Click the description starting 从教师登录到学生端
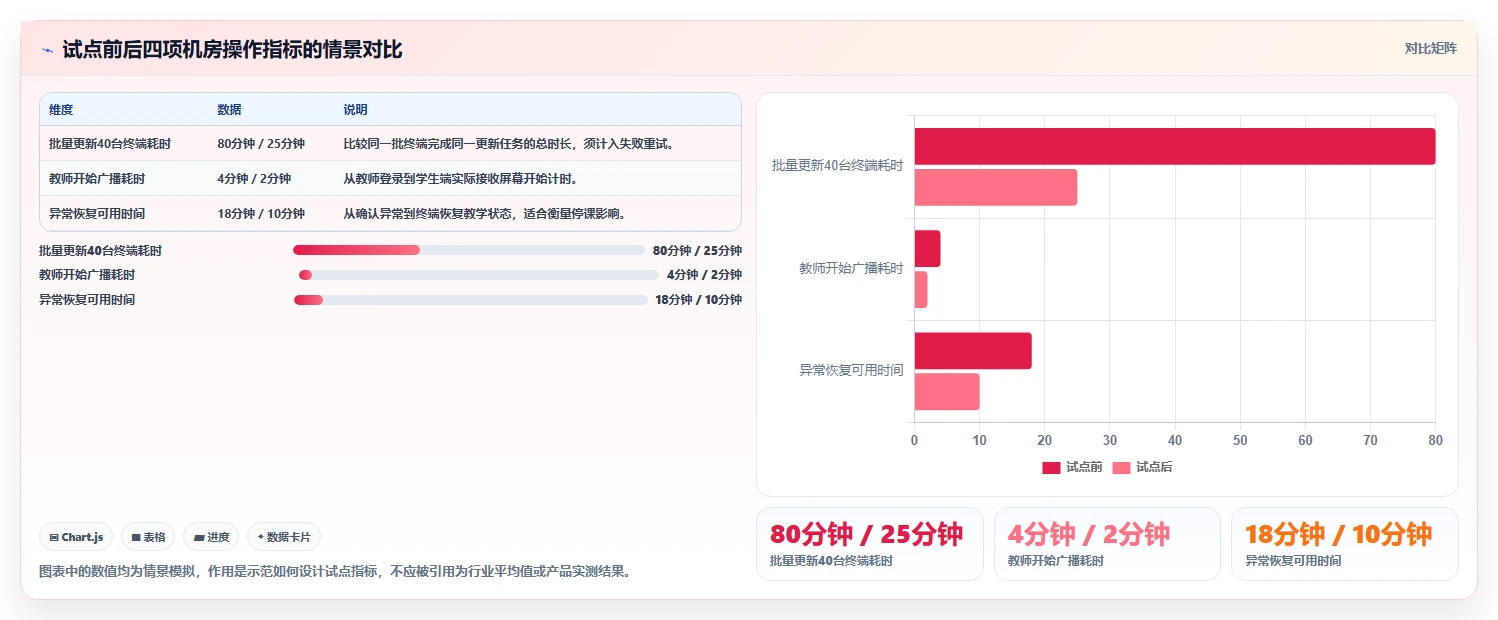The width and height of the screenshot is (1498, 620). (x=461, y=179)
